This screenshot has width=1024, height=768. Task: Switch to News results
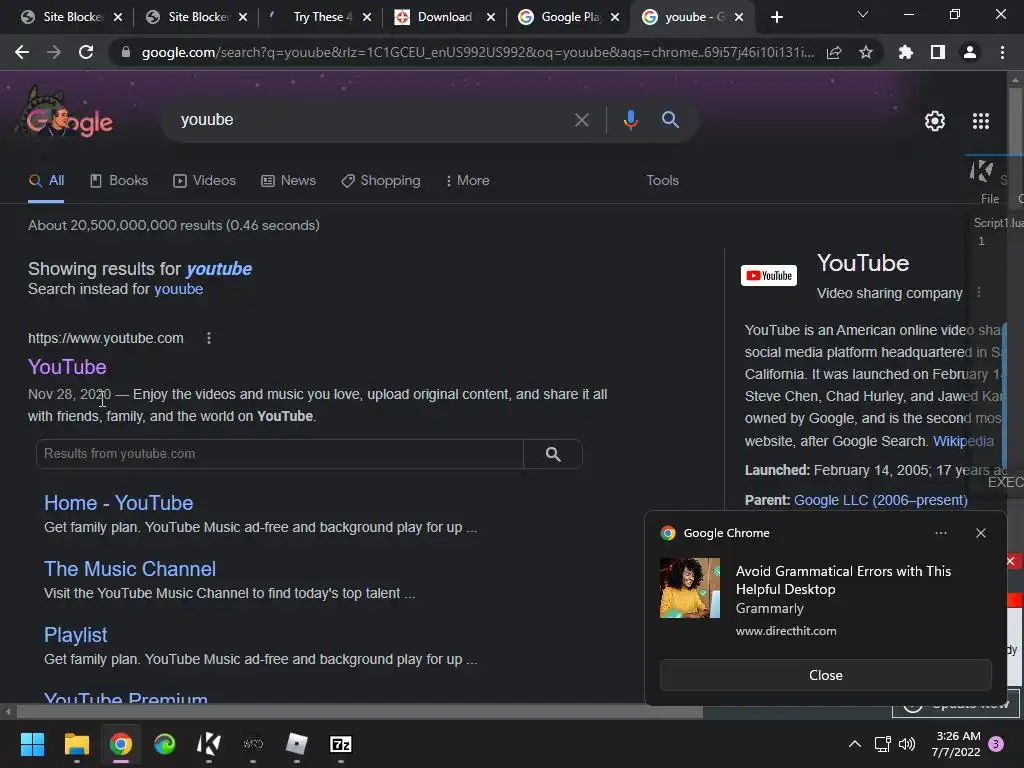[288, 181]
